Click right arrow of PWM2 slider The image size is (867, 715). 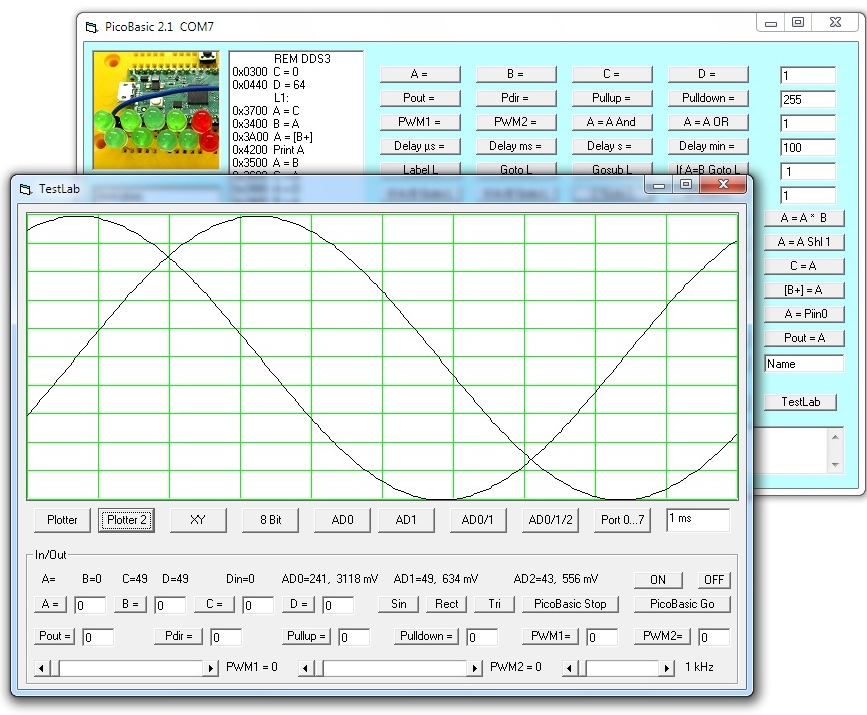[x=475, y=668]
